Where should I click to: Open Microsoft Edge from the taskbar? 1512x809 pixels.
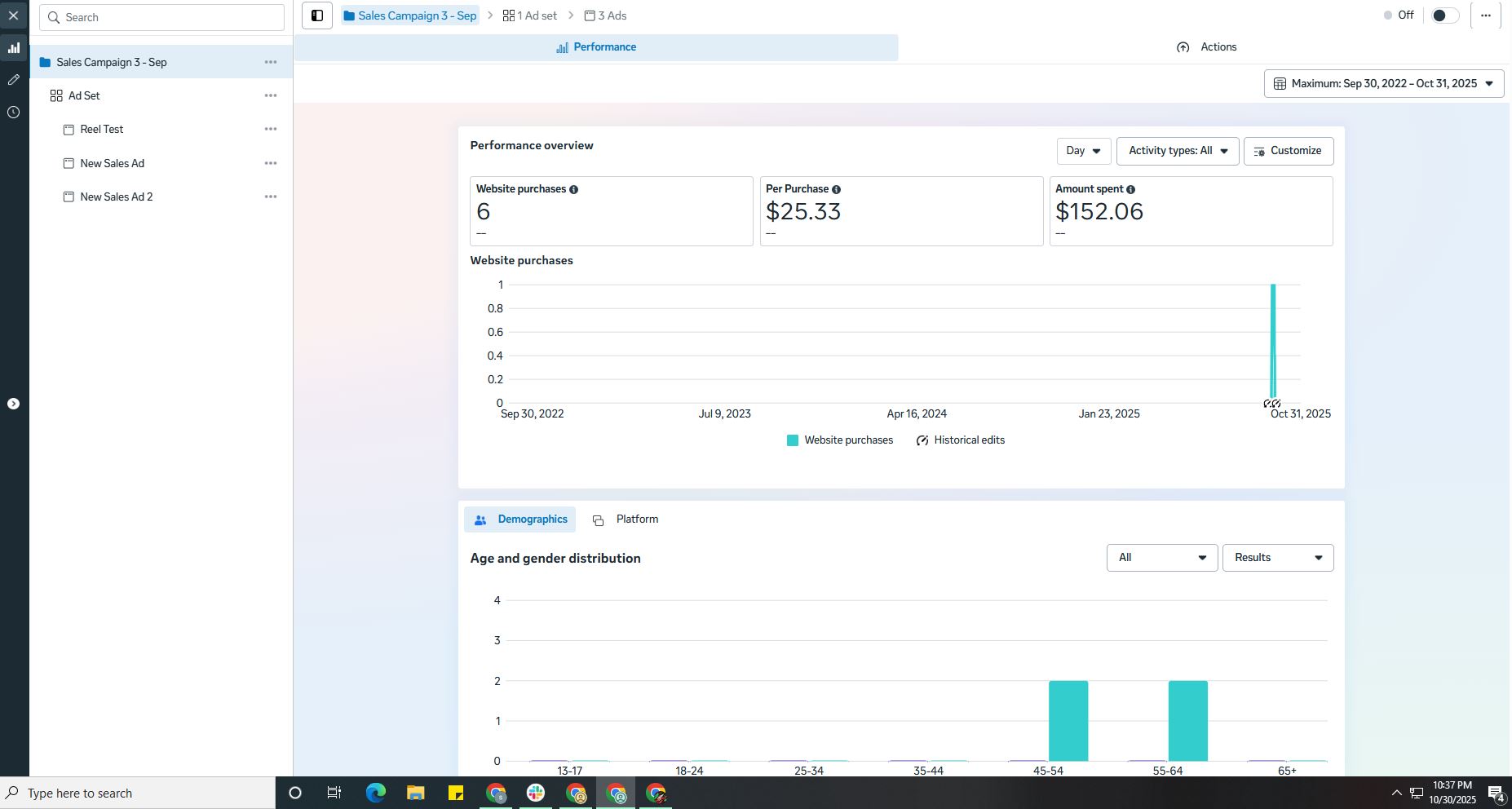tap(375, 793)
